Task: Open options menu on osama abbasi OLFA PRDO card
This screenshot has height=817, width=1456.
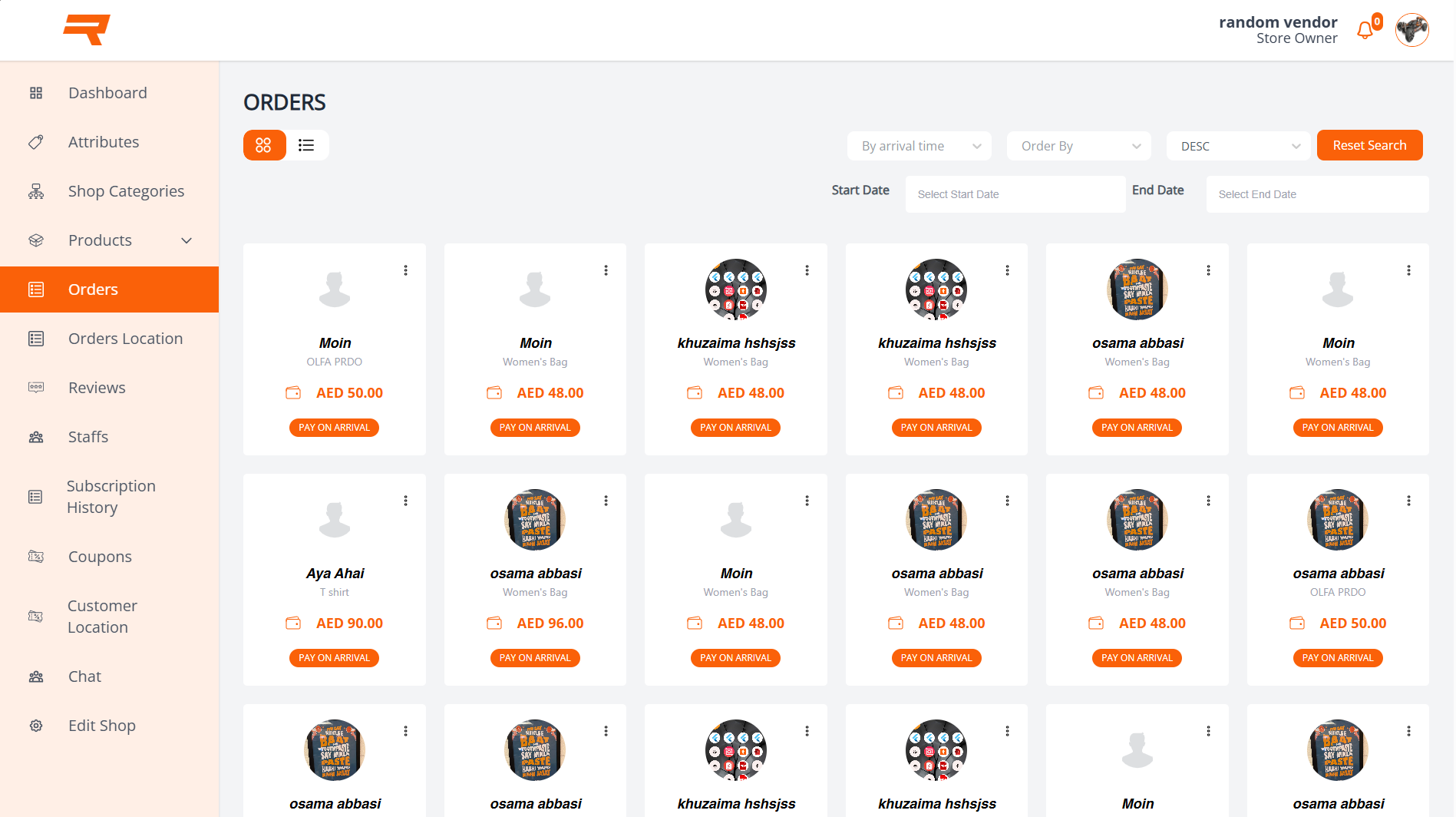Action: tap(1409, 501)
